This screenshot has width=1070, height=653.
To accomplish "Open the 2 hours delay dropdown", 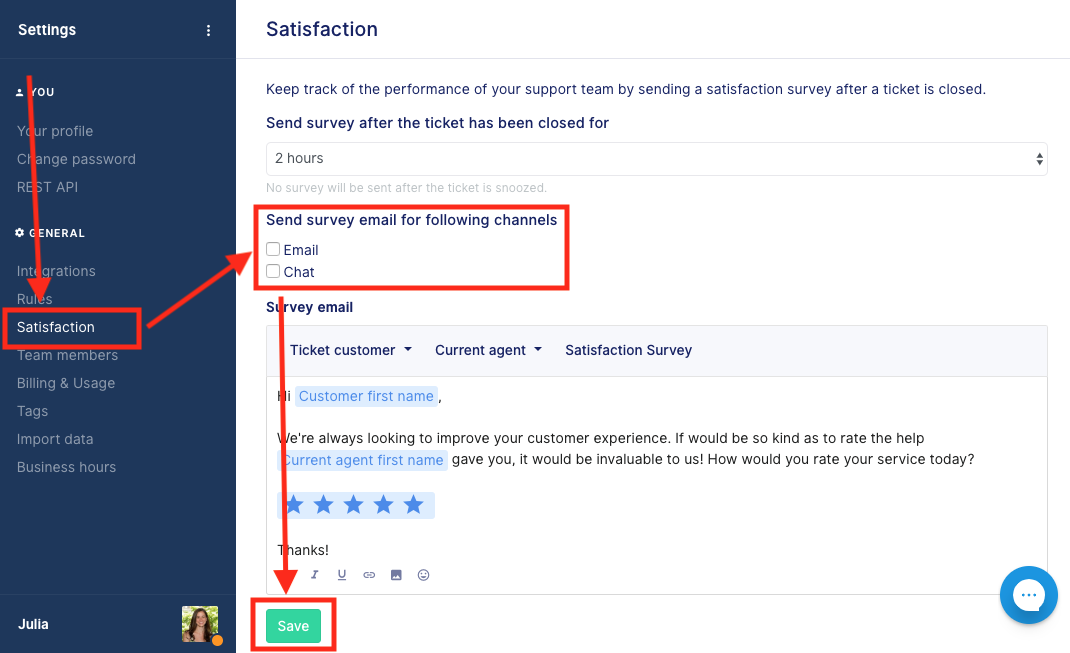I will 656,159.
